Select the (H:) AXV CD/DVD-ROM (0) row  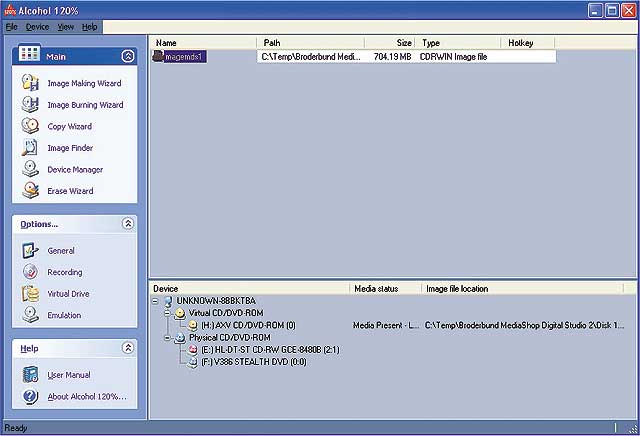[248, 325]
